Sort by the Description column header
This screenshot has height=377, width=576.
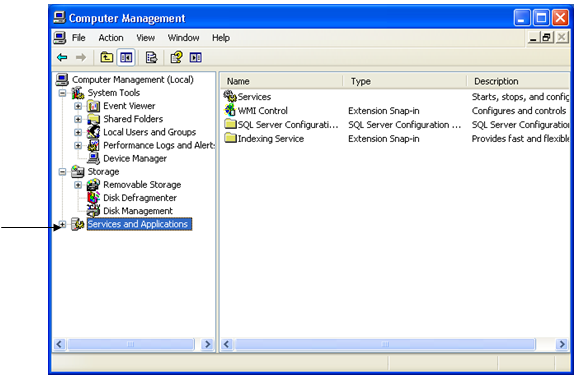click(518, 81)
